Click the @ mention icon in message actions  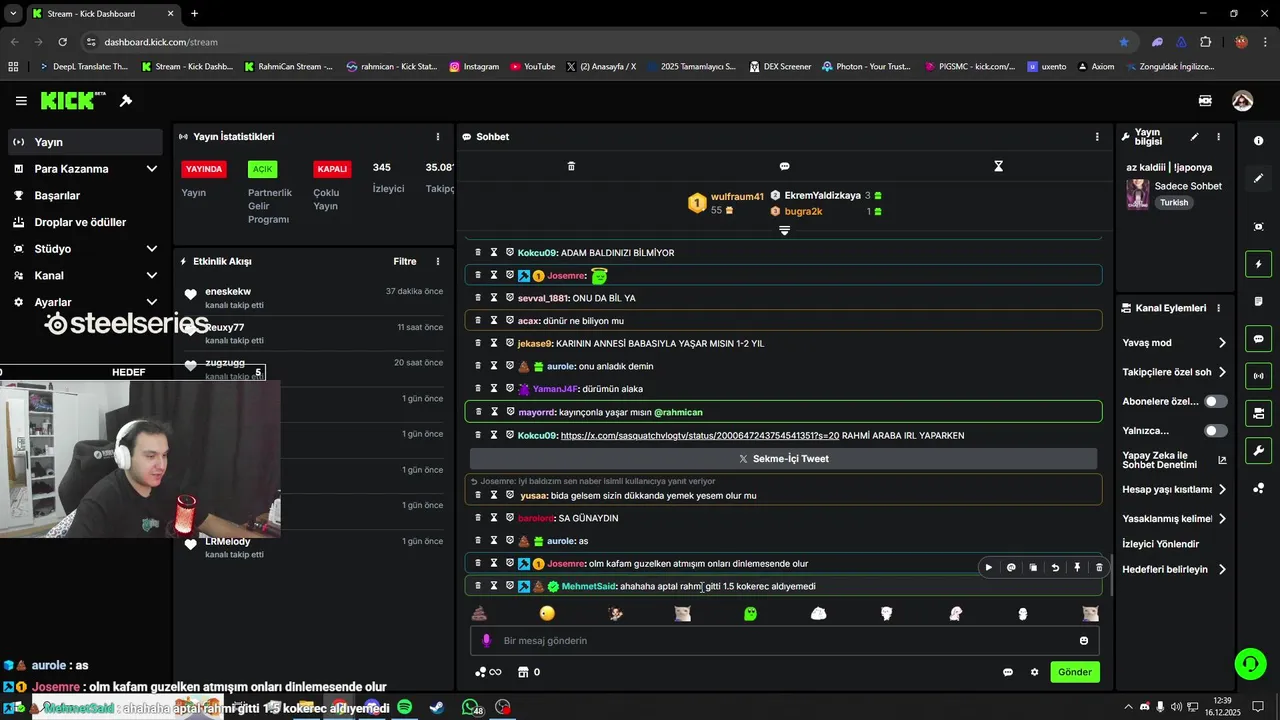pyautogui.click(x=1011, y=567)
